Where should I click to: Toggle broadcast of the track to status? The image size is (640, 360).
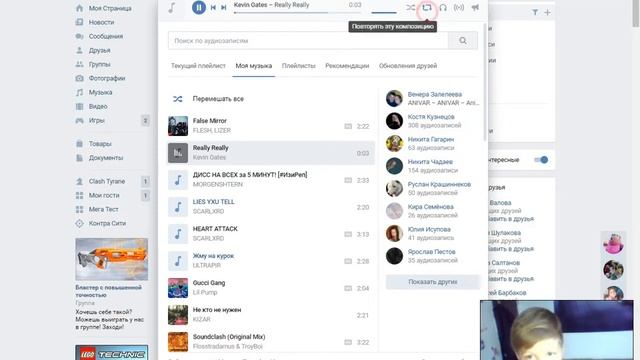click(x=459, y=7)
